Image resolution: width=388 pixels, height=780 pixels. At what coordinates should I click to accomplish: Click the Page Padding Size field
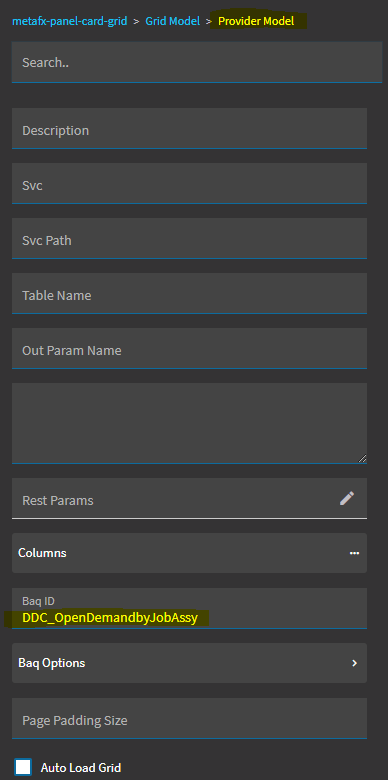(190, 718)
